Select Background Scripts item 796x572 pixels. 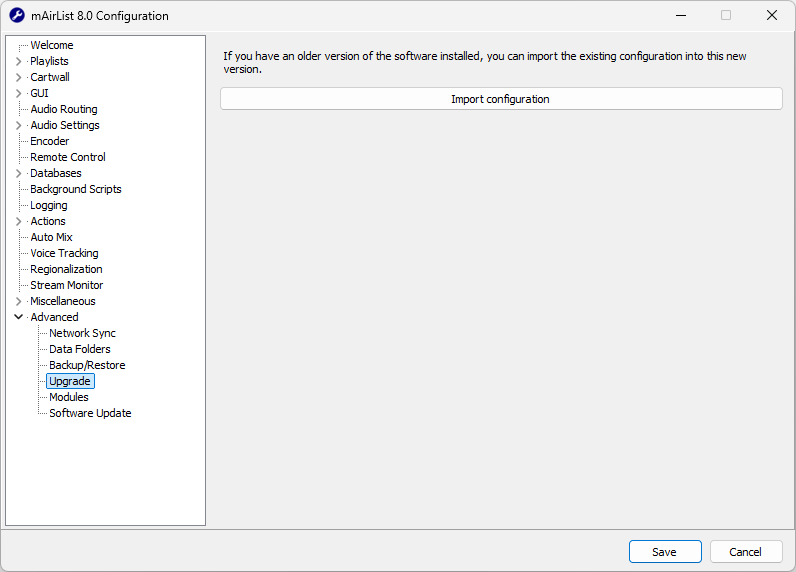point(75,189)
